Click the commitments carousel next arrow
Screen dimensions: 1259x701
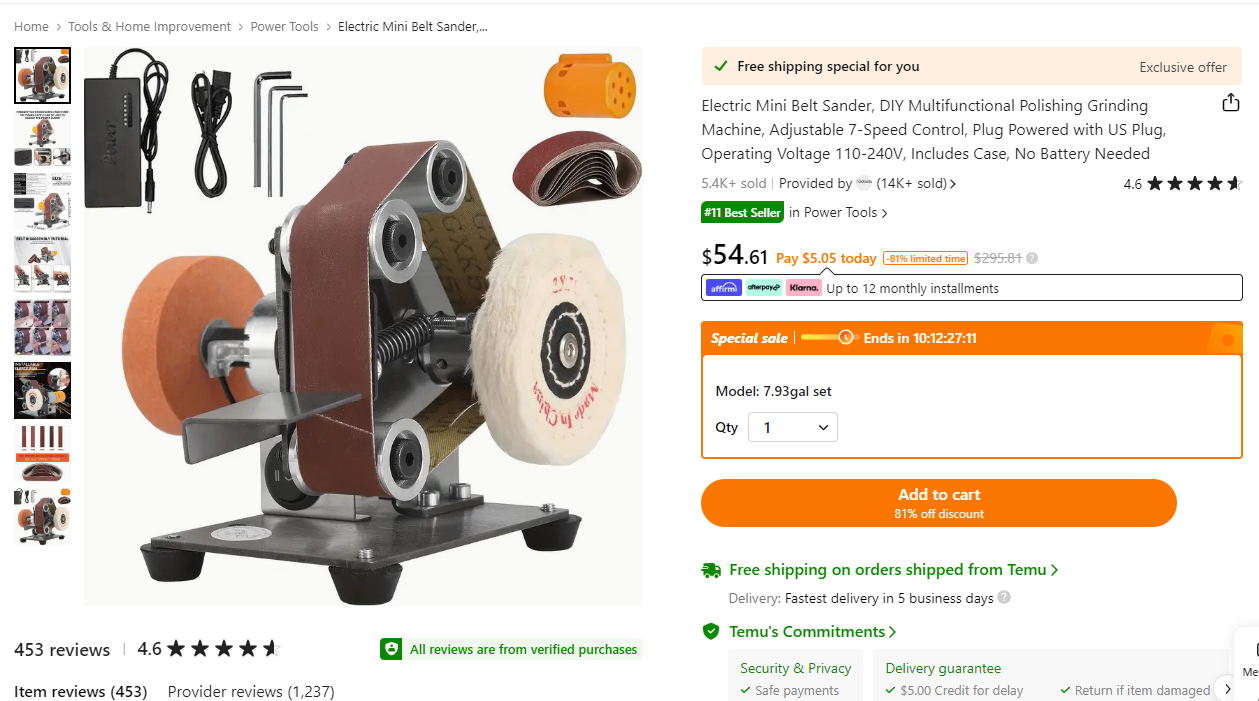(x=1228, y=689)
